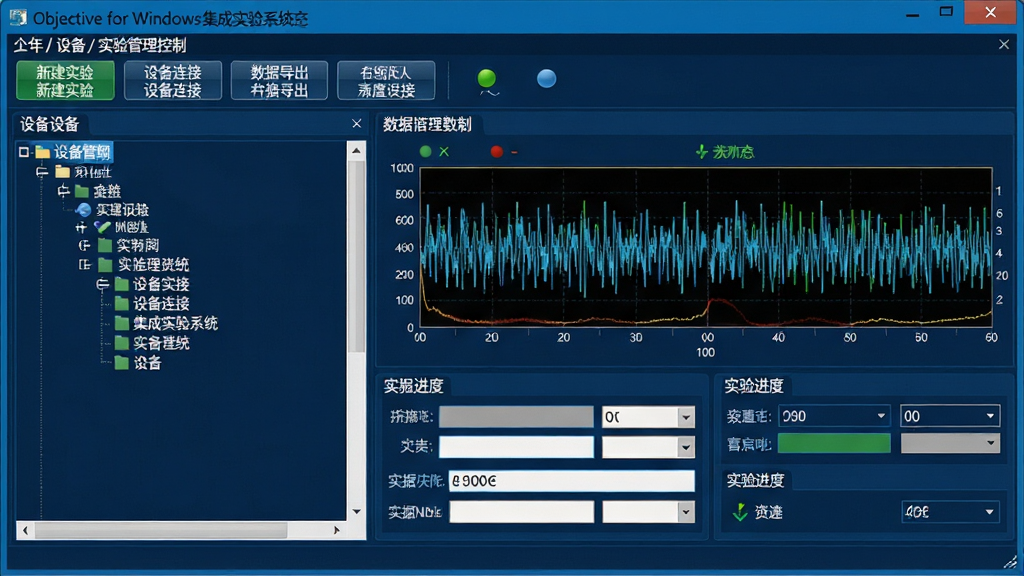Close the 设备设备 side panel
Image resolution: width=1024 pixels, height=576 pixels.
tap(357, 123)
